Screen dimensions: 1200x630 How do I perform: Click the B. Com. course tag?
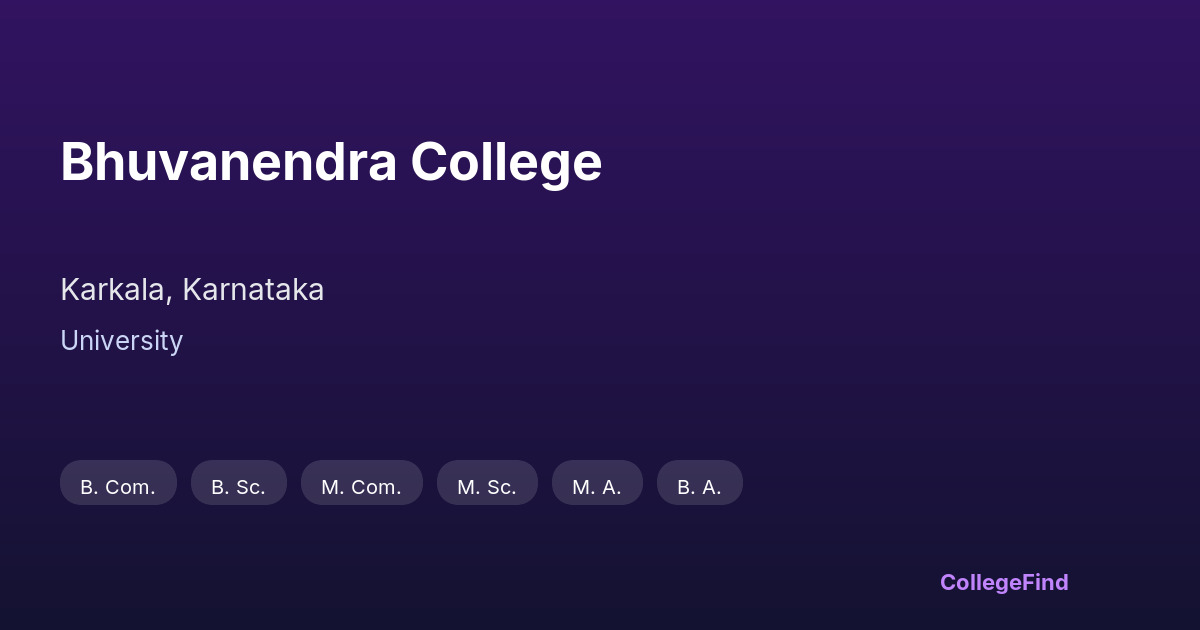click(x=118, y=484)
